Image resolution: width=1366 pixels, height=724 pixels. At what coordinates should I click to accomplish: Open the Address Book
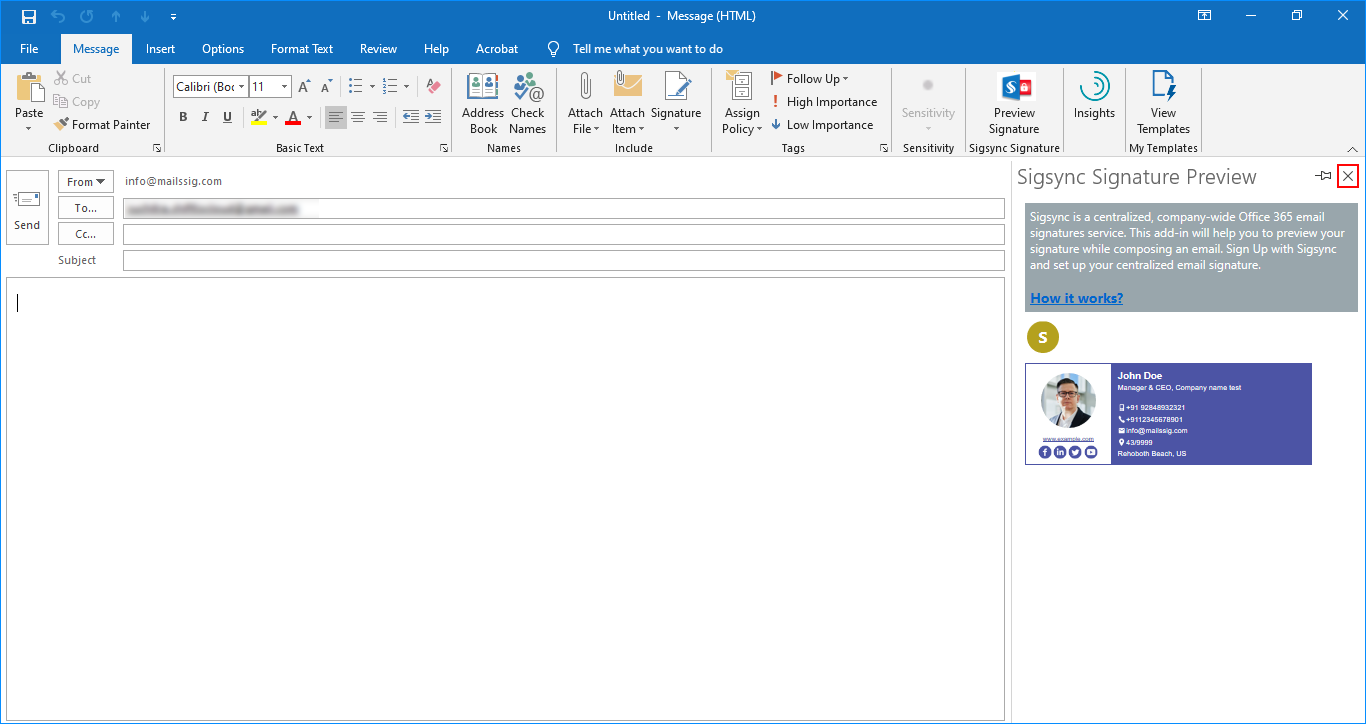click(483, 104)
